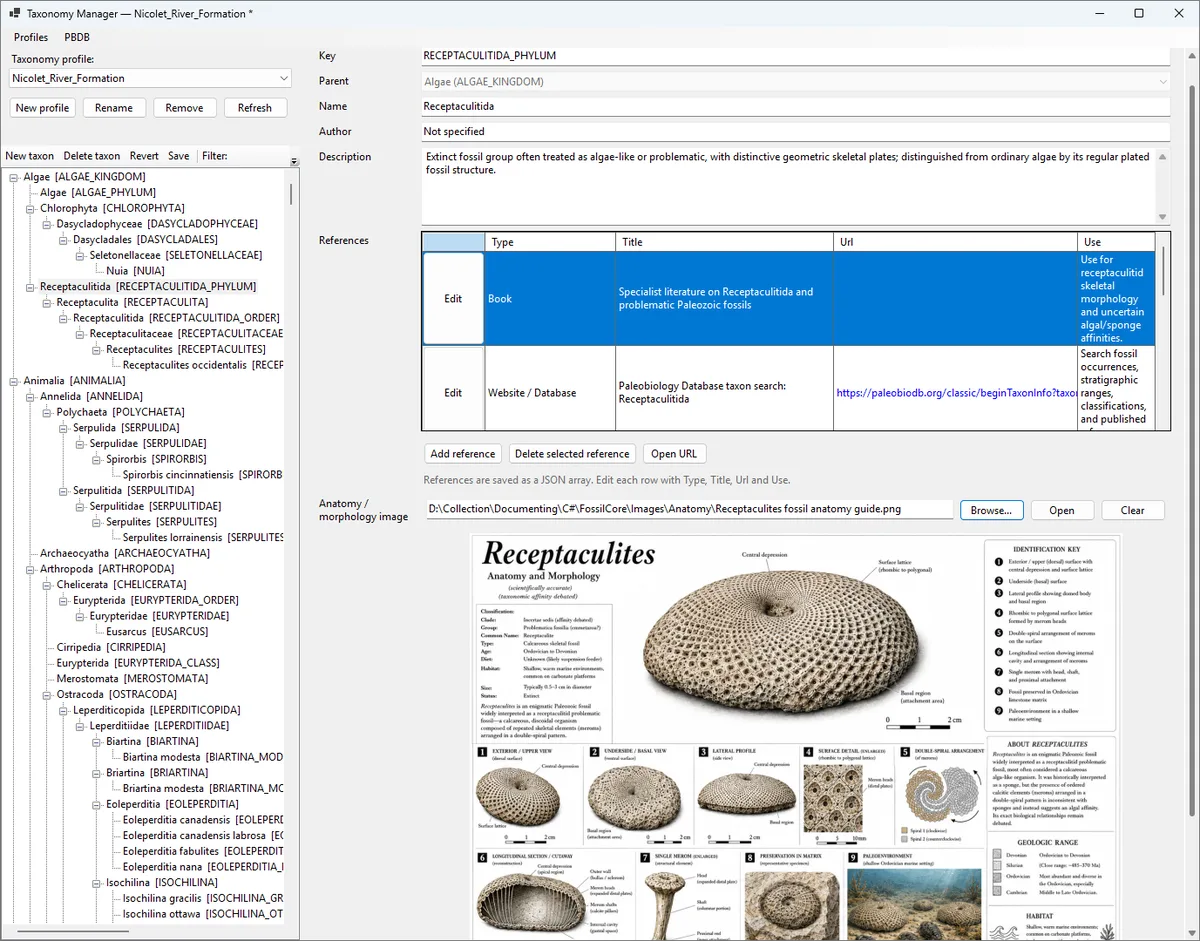Screen dimensions: 1200x941
Task: Select Archaeocyatha [ARCHAEOCYATHA] in the tree
Action: [125, 553]
